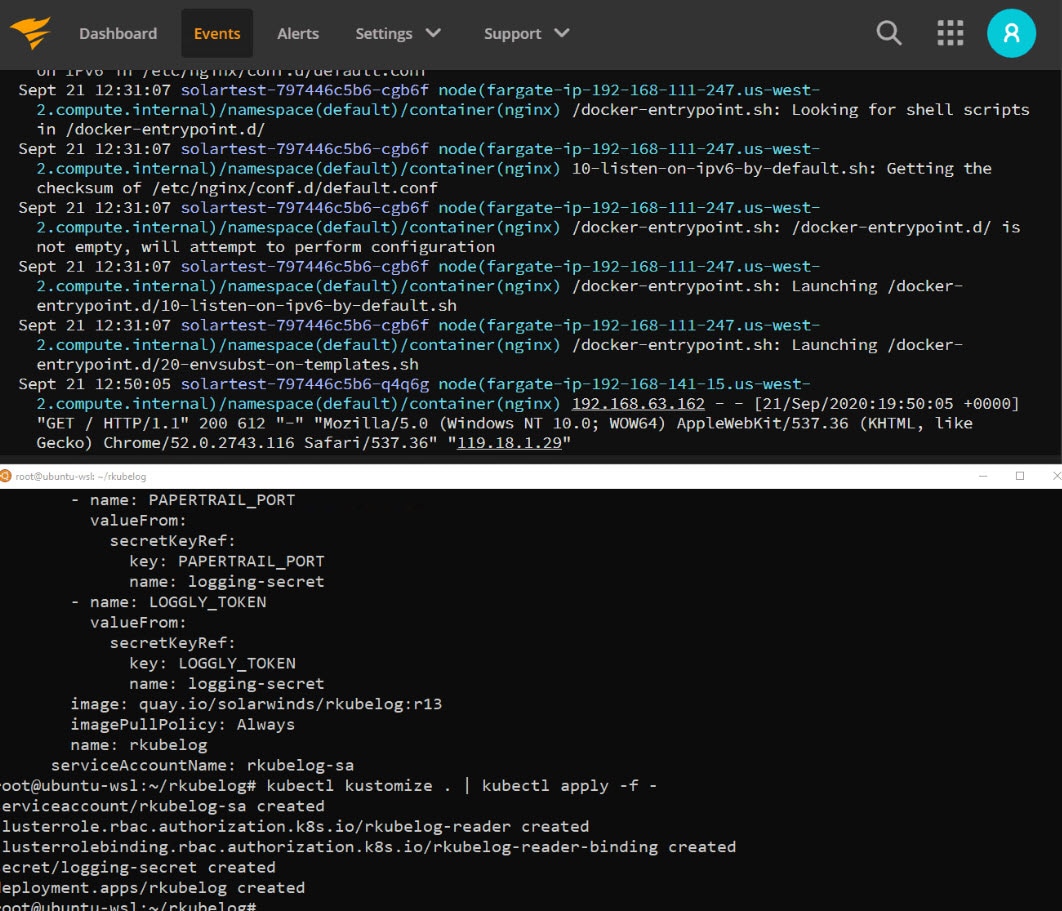Click 'serviceAccountName: rkubelog-sa' terminal line
1062x911 pixels.
(203, 765)
